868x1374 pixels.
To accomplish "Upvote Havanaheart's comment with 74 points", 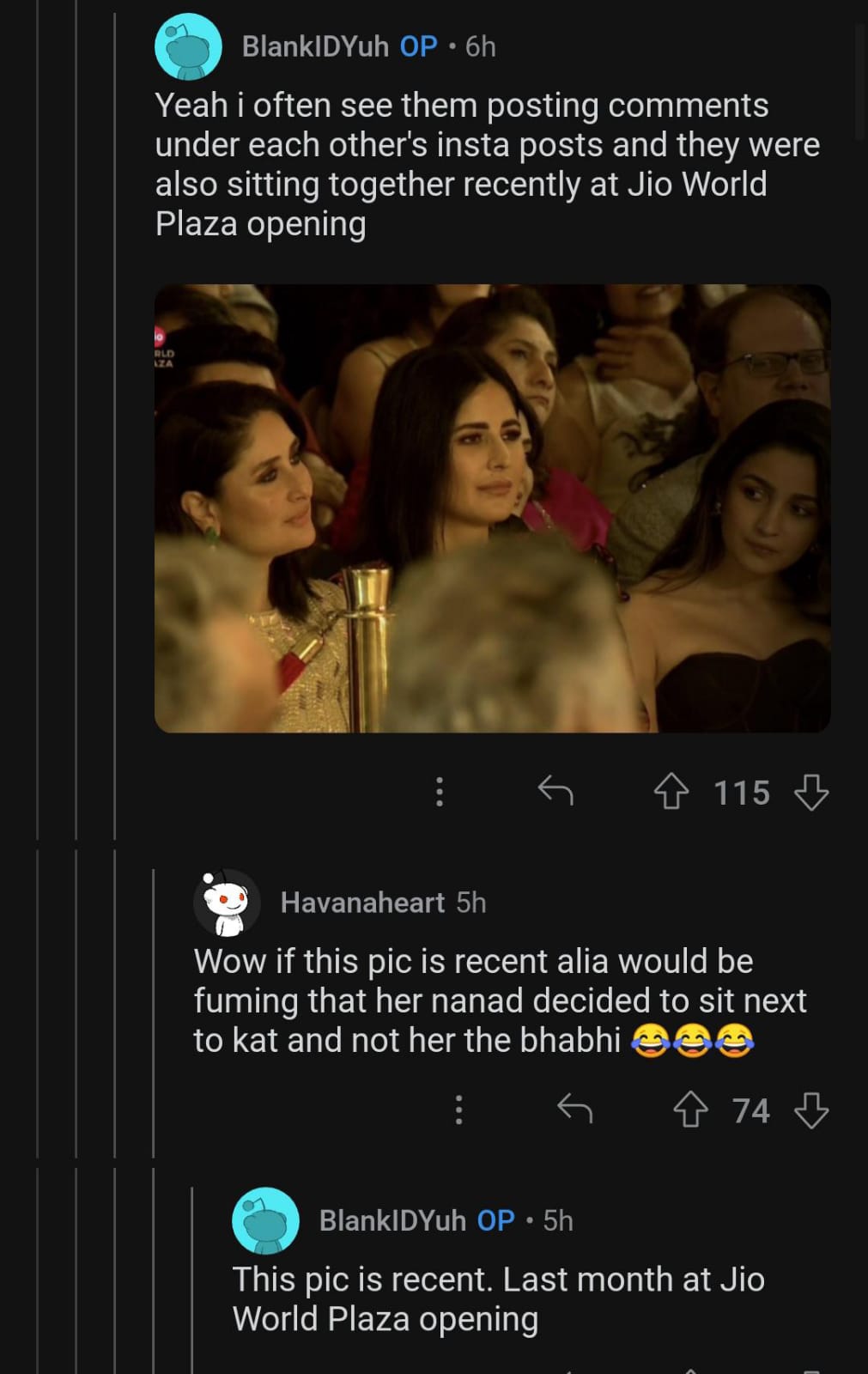I will (690, 1110).
